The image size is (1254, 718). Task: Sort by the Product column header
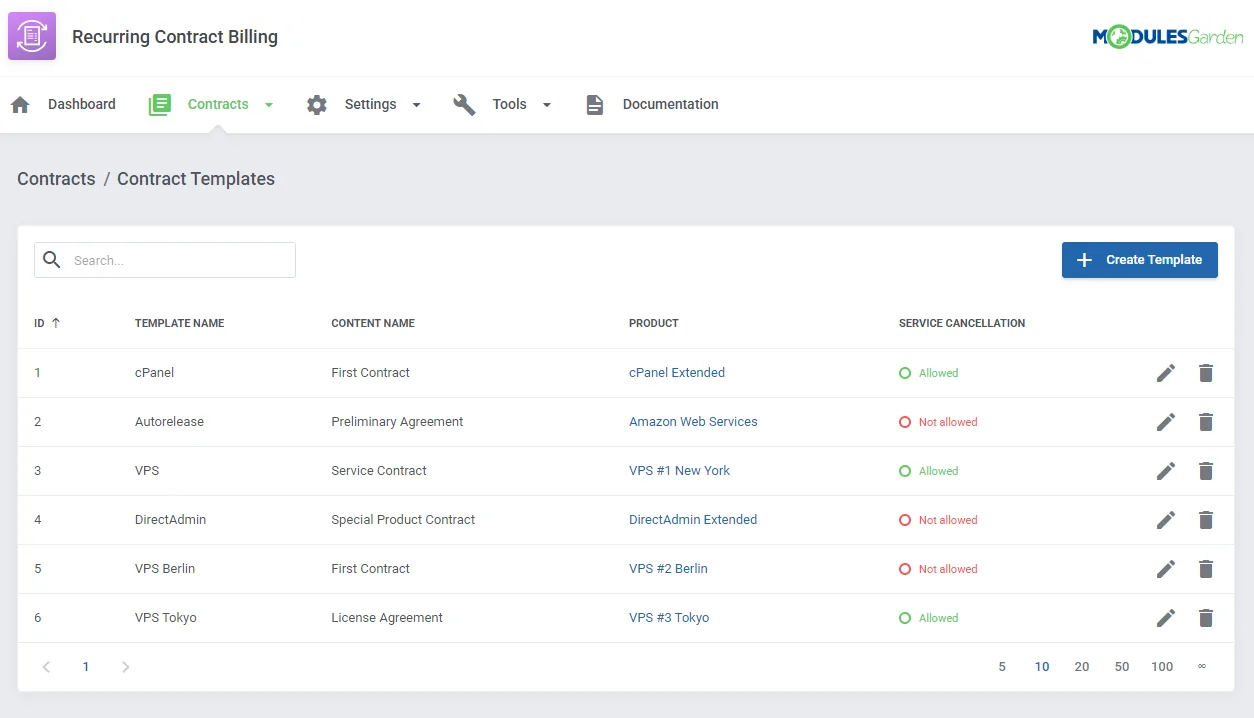tap(654, 323)
